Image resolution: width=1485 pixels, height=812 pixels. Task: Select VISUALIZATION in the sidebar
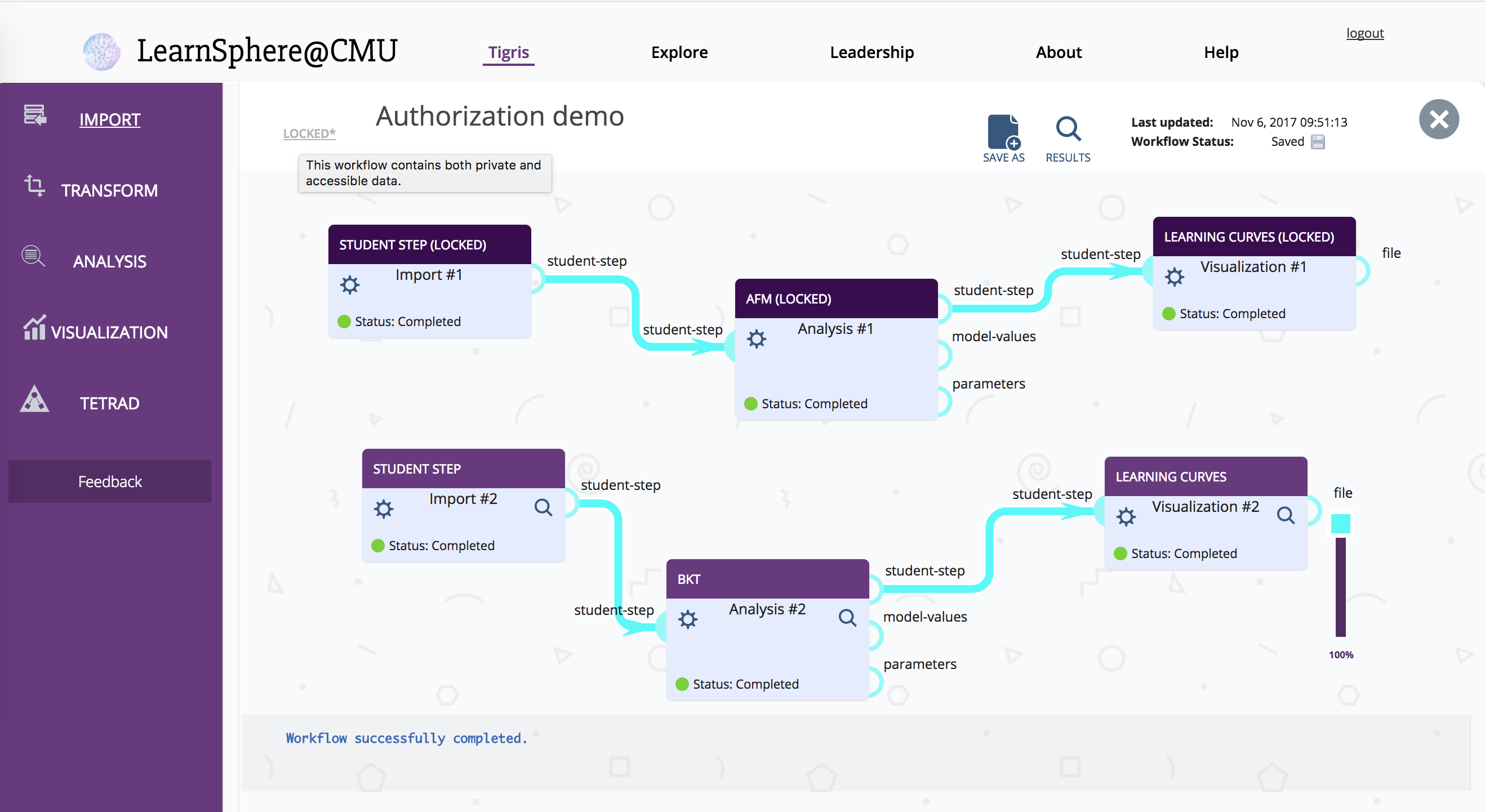point(109,333)
